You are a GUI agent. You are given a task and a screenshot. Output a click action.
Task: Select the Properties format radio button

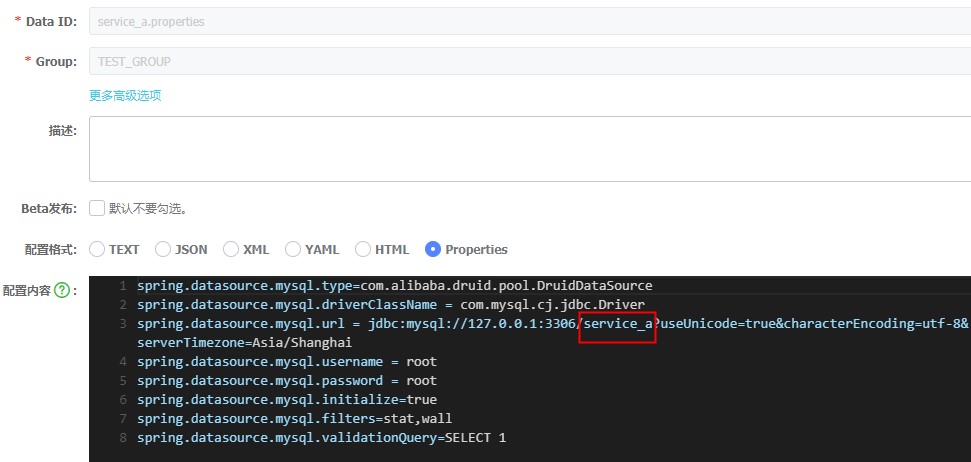(x=433, y=249)
